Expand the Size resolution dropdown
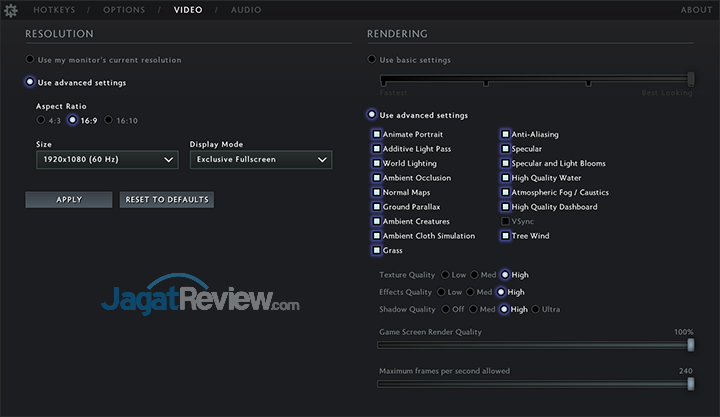Screen dimensions: 720x417 click(x=106, y=159)
